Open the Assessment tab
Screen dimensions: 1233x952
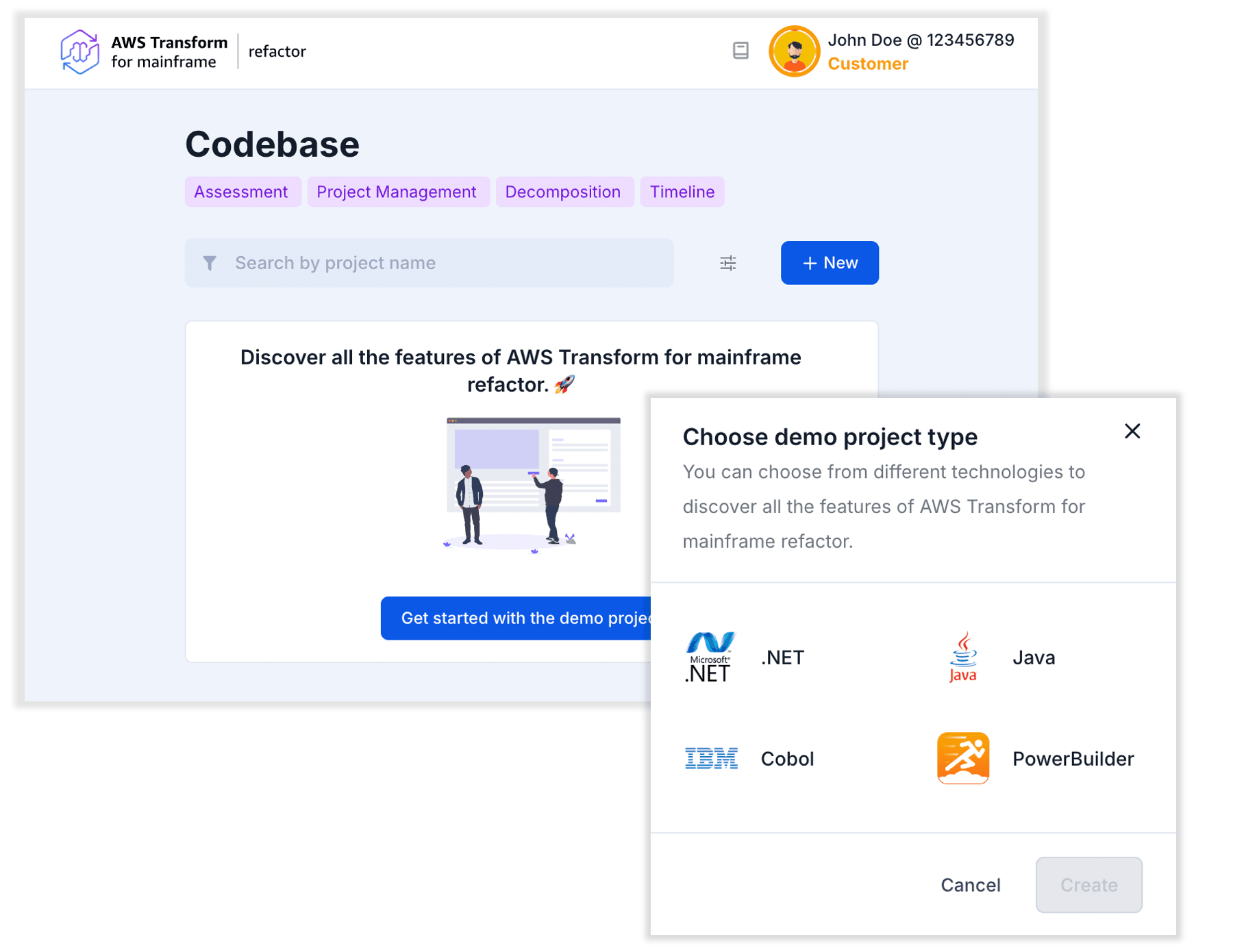[241, 192]
